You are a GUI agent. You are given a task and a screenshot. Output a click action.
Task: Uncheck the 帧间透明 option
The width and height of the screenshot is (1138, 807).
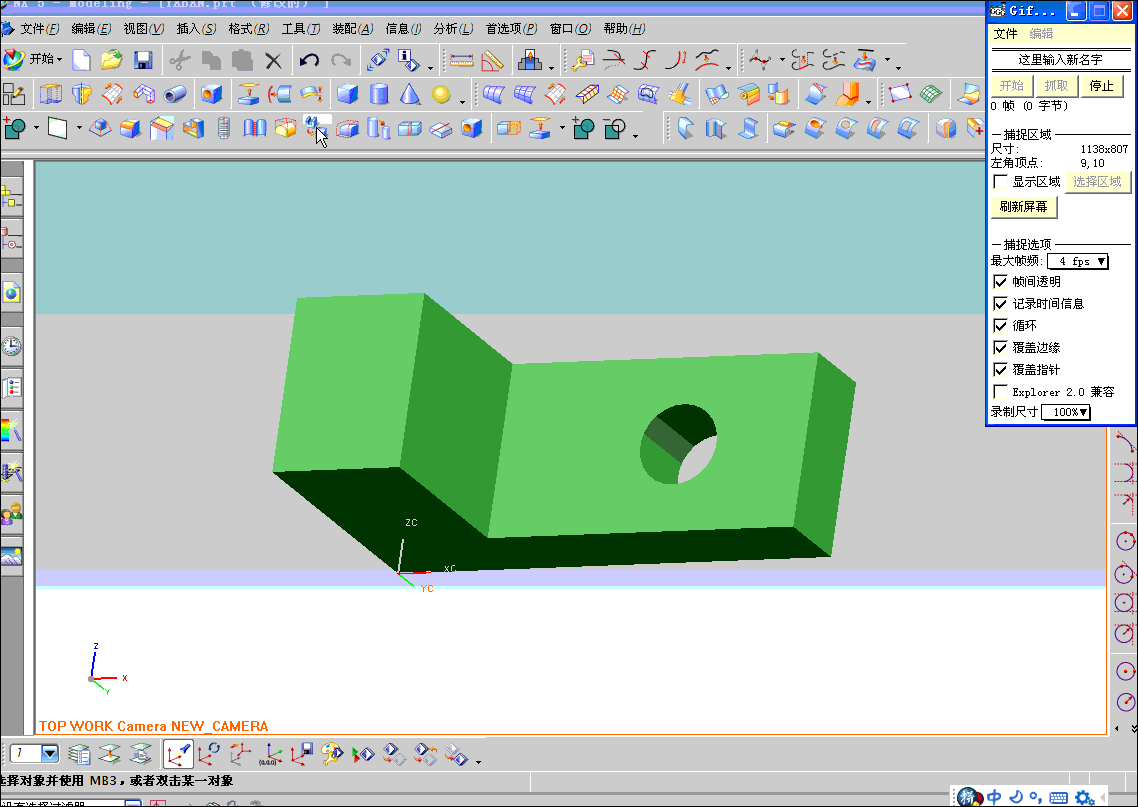[x=1000, y=282]
